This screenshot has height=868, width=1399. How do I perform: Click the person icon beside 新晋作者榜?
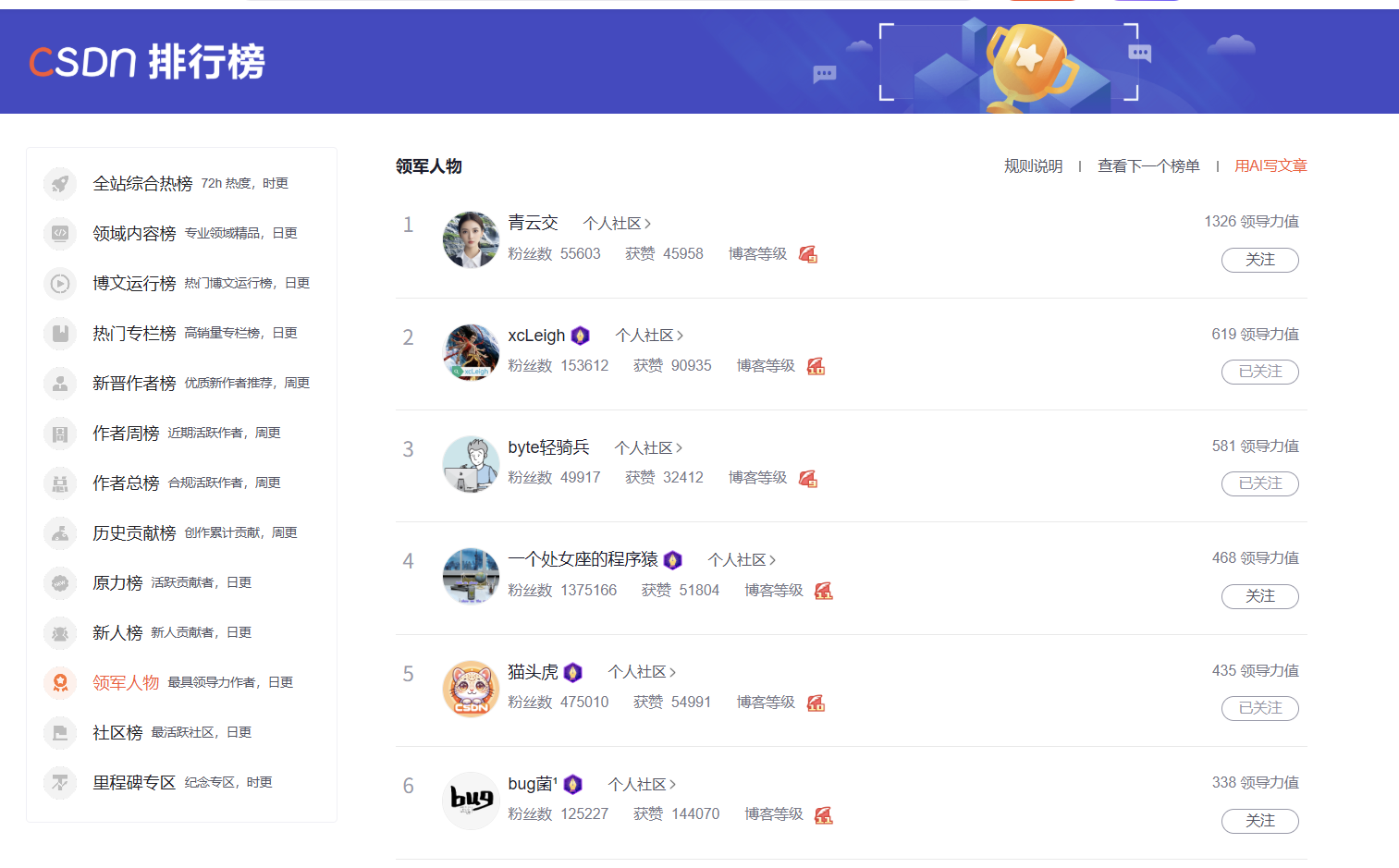[x=60, y=383]
